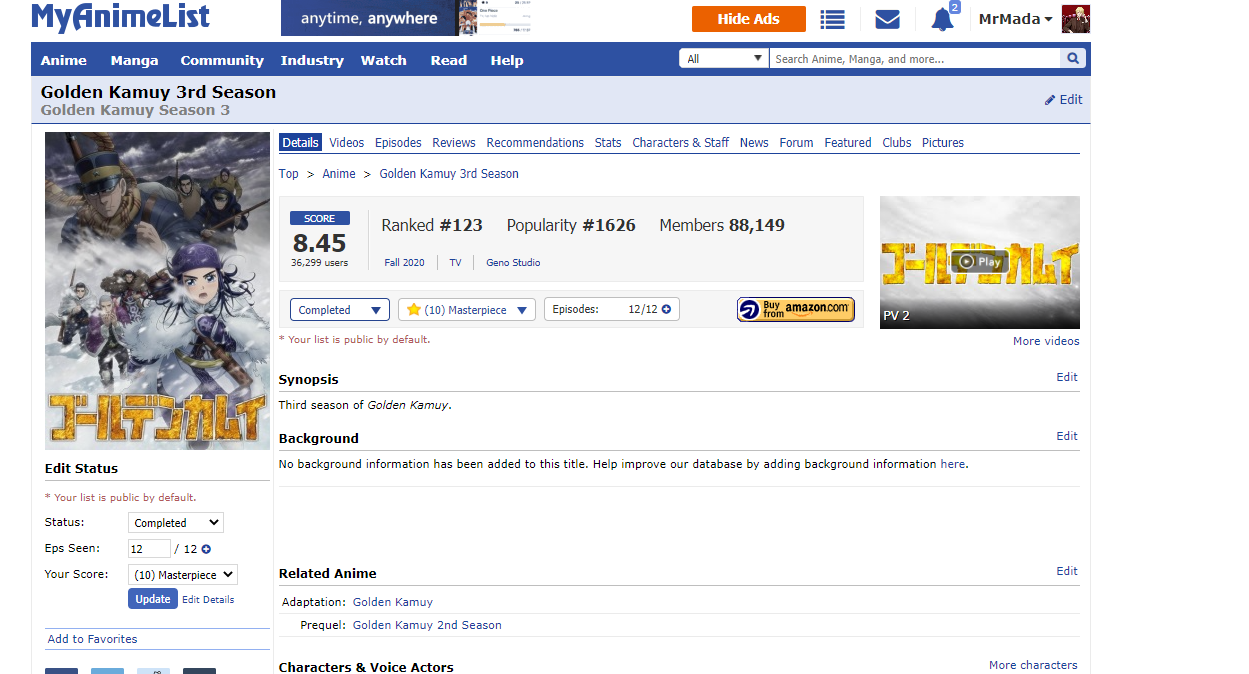Switch to the Clubs tab

tap(897, 143)
